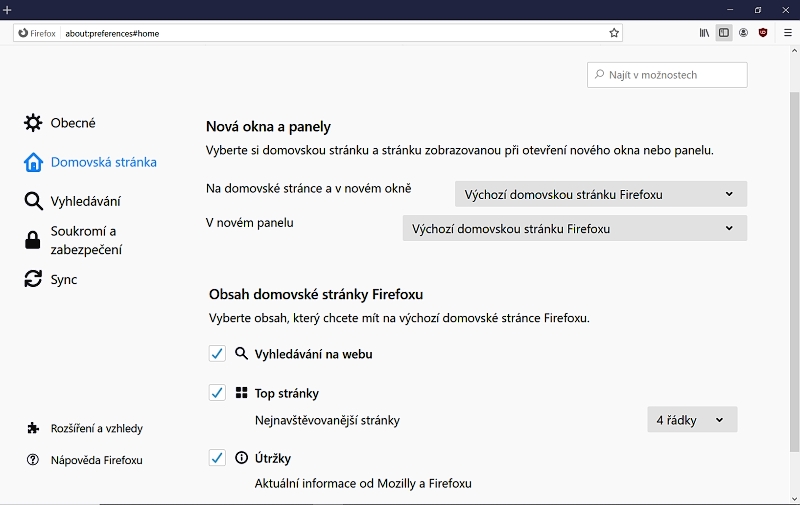Click the scrollbar down arrow
Viewport: 800px width, 505px height.
point(794,499)
